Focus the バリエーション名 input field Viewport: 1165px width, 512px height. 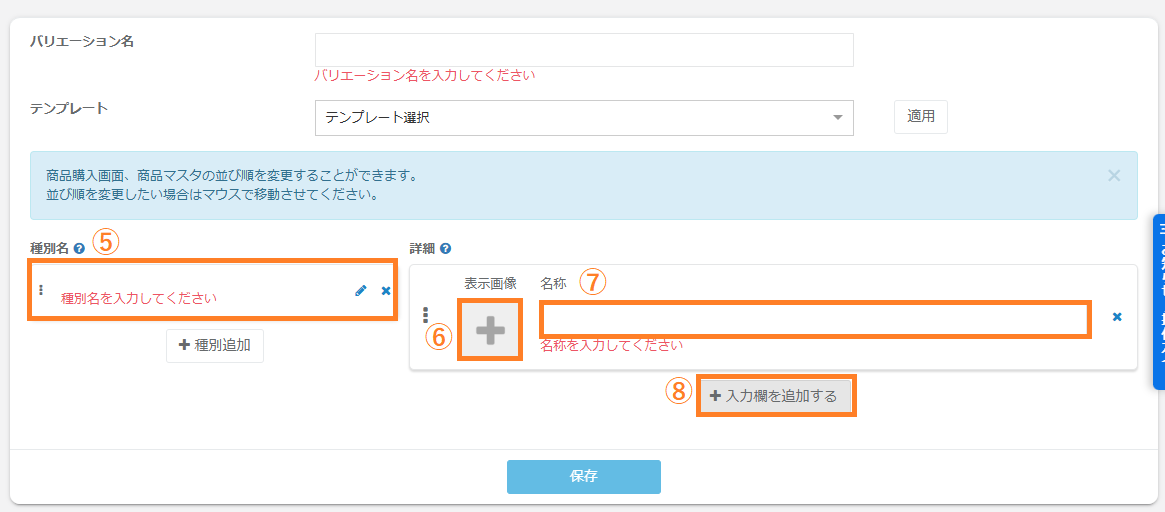[x=583, y=50]
